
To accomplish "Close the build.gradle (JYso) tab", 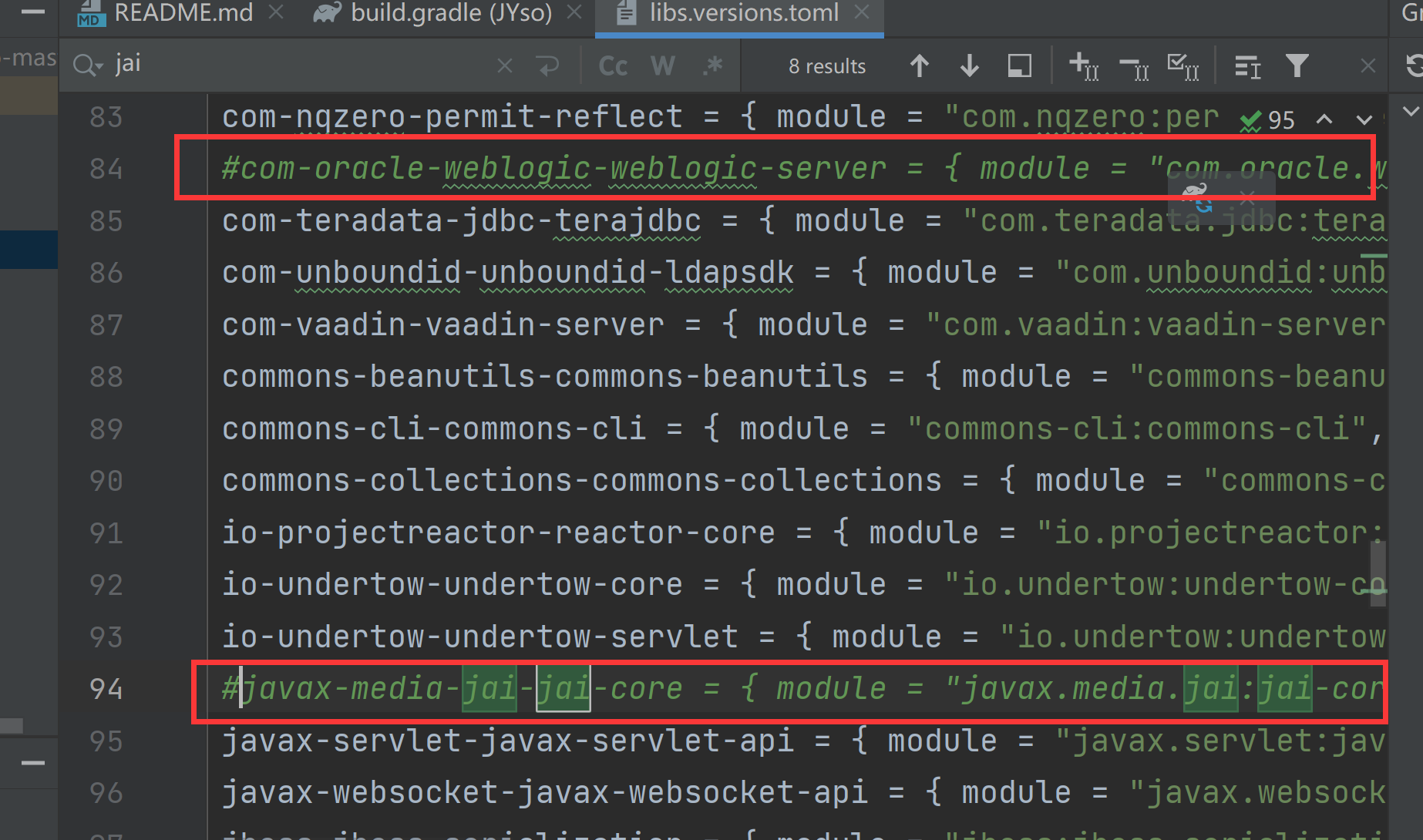I will click(574, 12).
